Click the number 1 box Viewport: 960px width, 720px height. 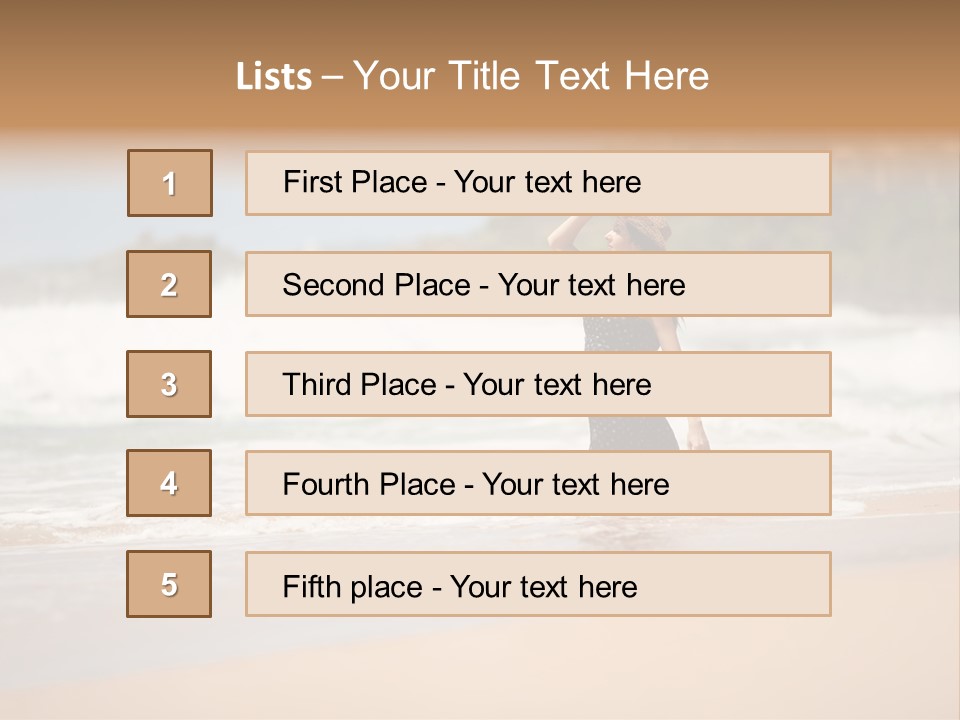click(170, 183)
